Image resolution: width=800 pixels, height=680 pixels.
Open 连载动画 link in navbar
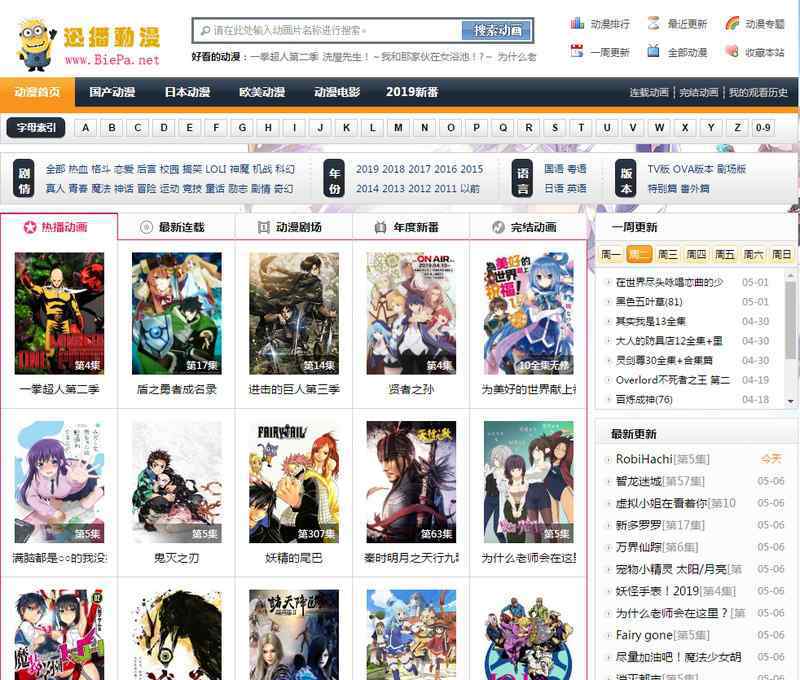648,92
